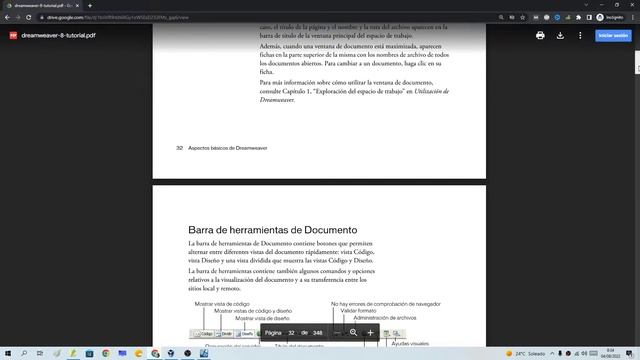Click the heading Barra de herramientas de Documento

tap(273, 230)
